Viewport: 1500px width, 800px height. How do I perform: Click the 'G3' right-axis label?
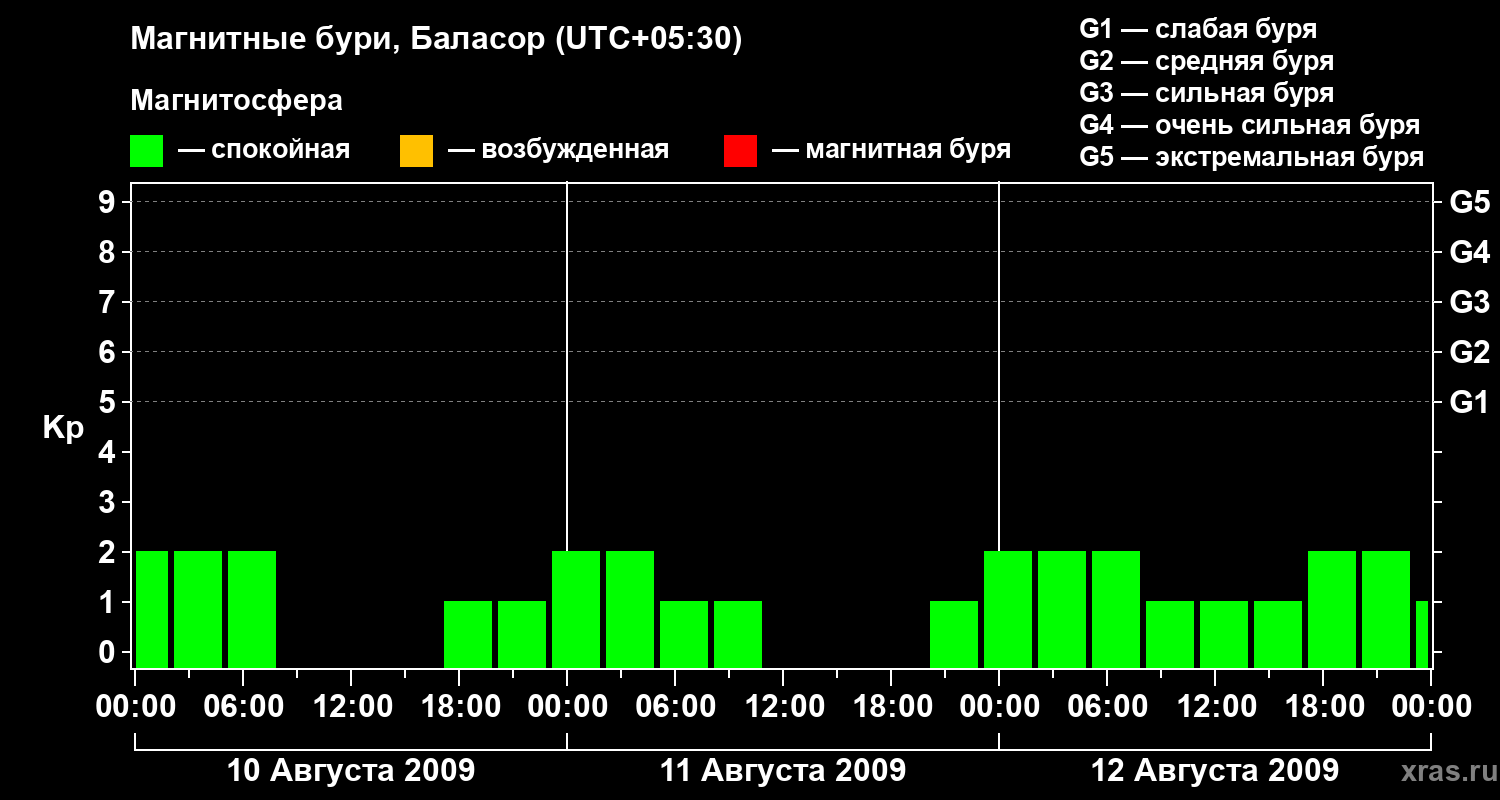1469,302
